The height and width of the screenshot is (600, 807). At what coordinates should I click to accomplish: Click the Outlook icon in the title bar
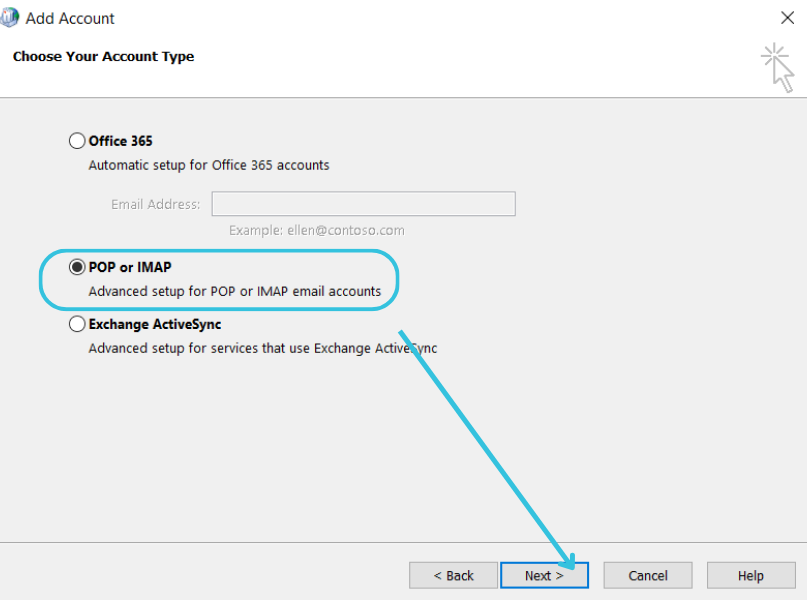pyautogui.click(x=10, y=18)
